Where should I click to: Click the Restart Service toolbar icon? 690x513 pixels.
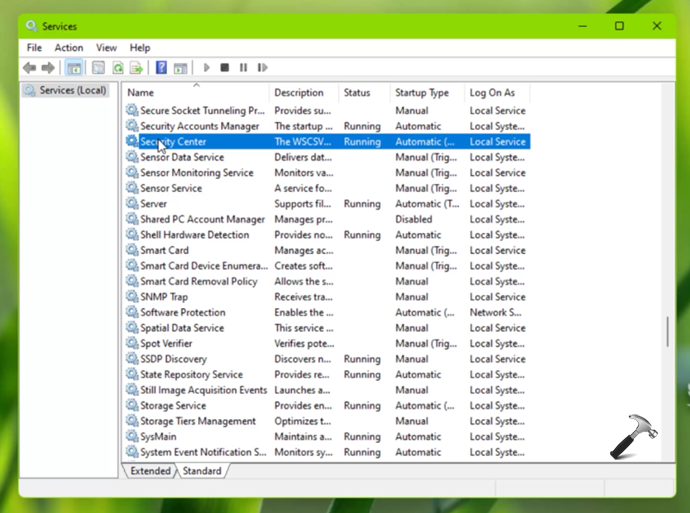262,68
